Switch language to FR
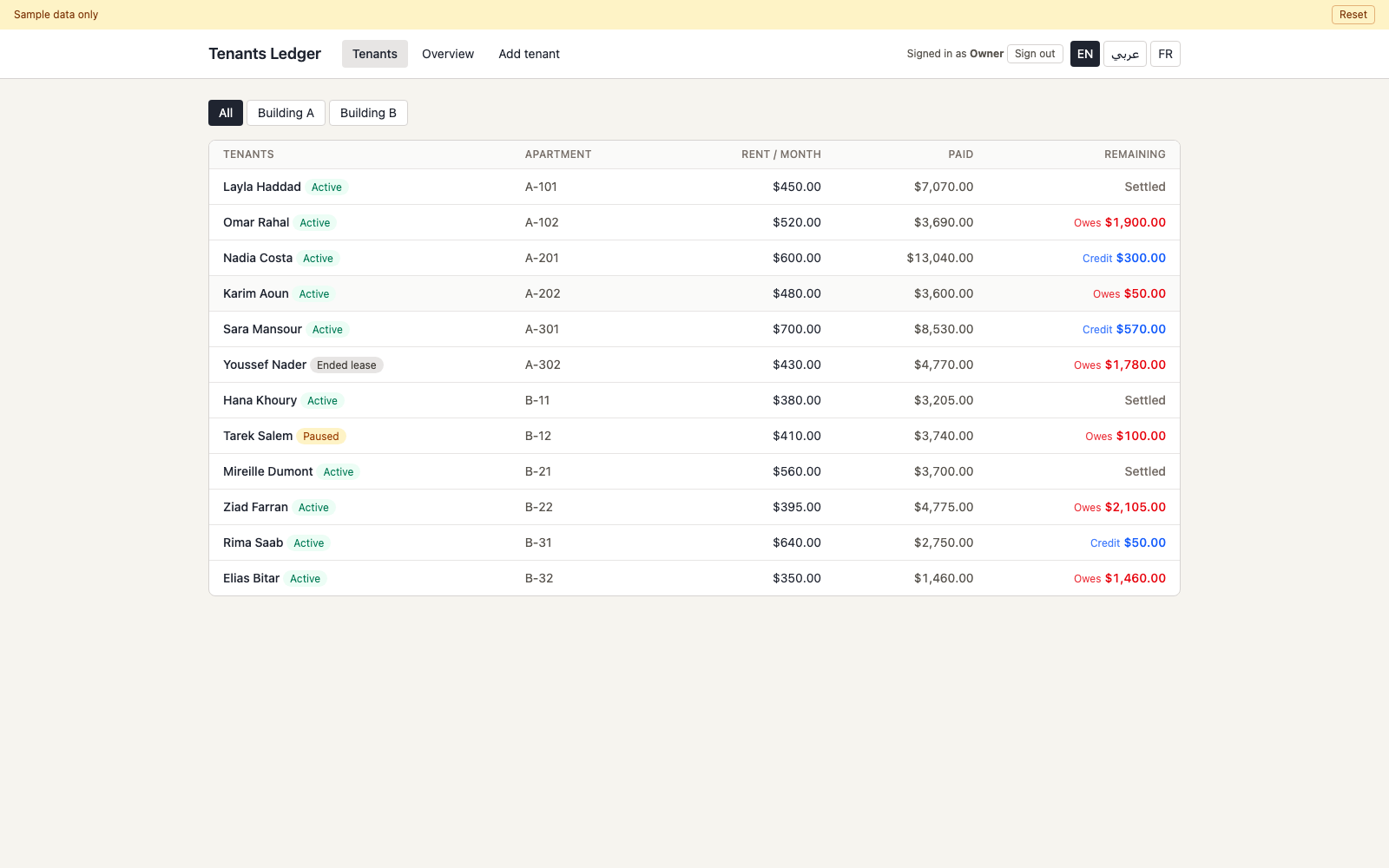The height and width of the screenshot is (868, 1389). click(x=1165, y=54)
